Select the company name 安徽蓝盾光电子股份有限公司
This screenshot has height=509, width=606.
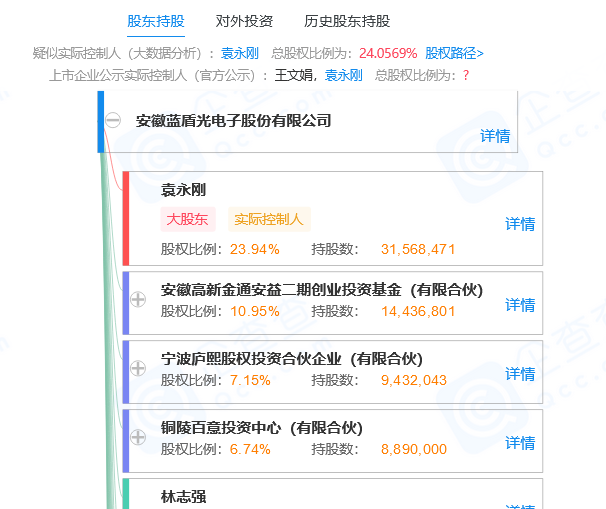tap(233, 121)
